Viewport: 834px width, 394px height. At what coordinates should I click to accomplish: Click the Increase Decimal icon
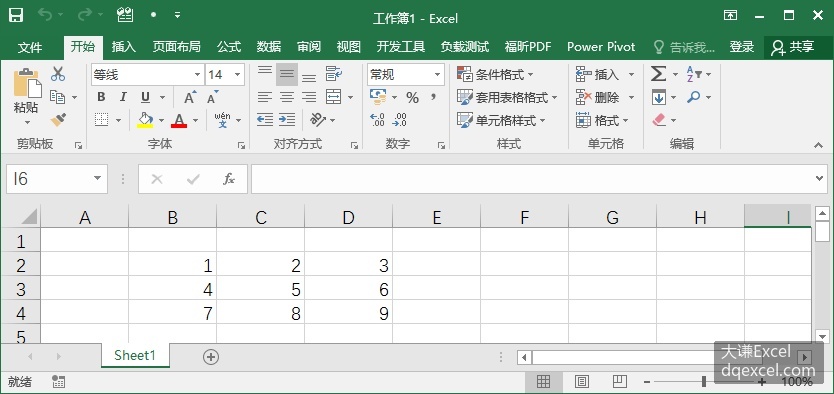click(x=377, y=120)
